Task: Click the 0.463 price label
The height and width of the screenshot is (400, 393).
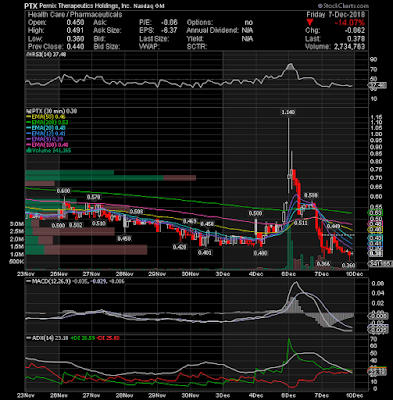Action: [x=189, y=221]
